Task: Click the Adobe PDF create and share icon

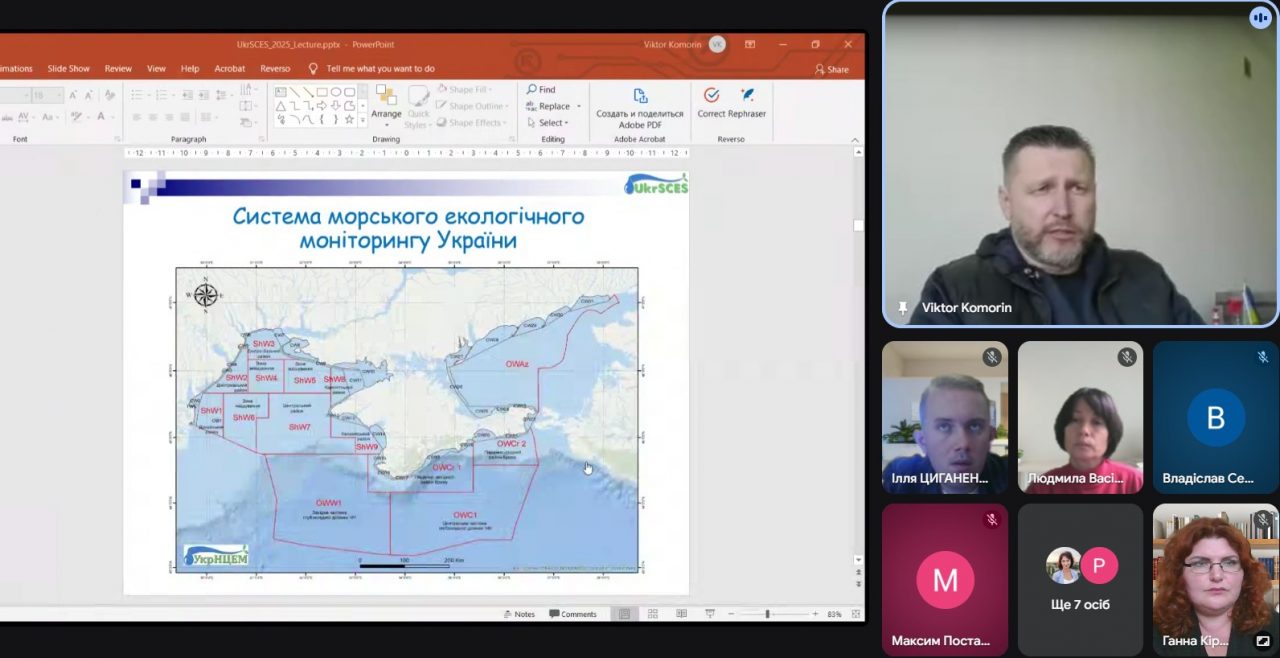Action: [640, 95]
